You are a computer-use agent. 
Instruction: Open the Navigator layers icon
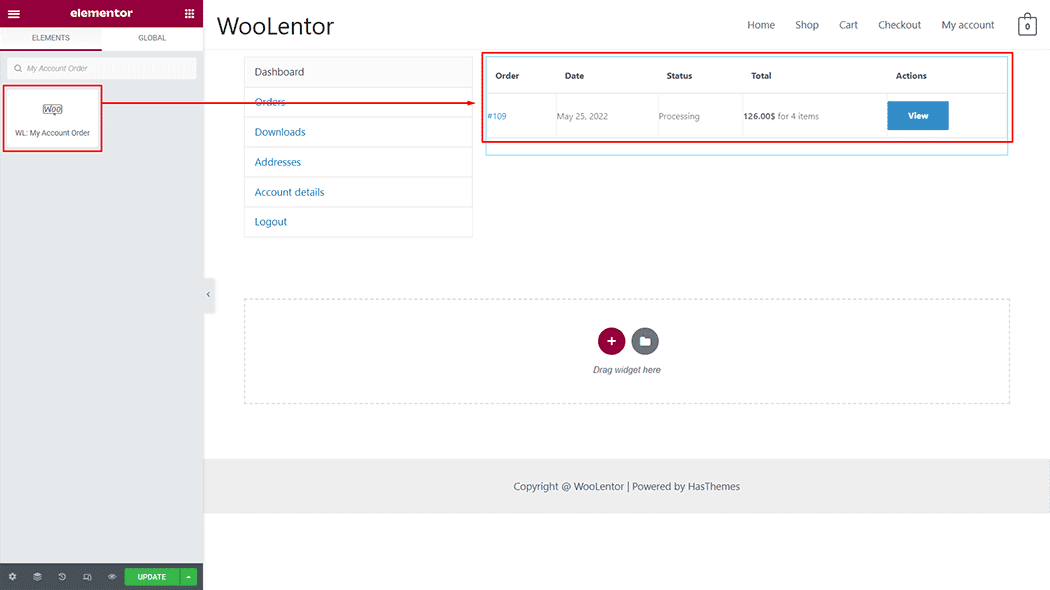[x=37, y=576]
